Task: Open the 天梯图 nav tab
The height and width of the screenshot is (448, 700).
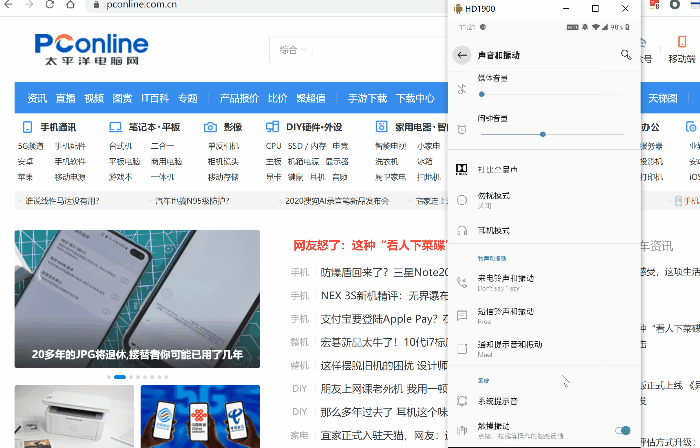Action: pyautogui.click(x=663, y=98)
